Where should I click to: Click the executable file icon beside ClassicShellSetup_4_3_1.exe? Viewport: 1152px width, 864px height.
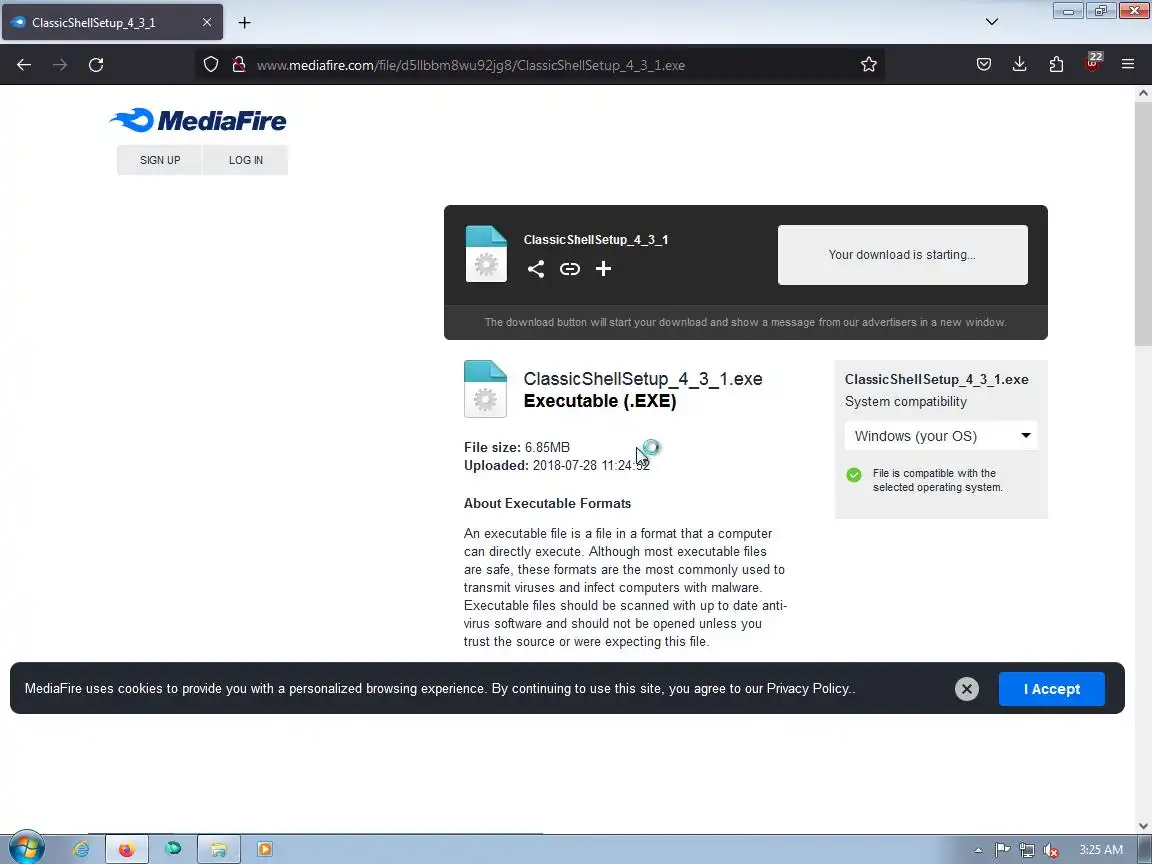[x=485, y=389]
